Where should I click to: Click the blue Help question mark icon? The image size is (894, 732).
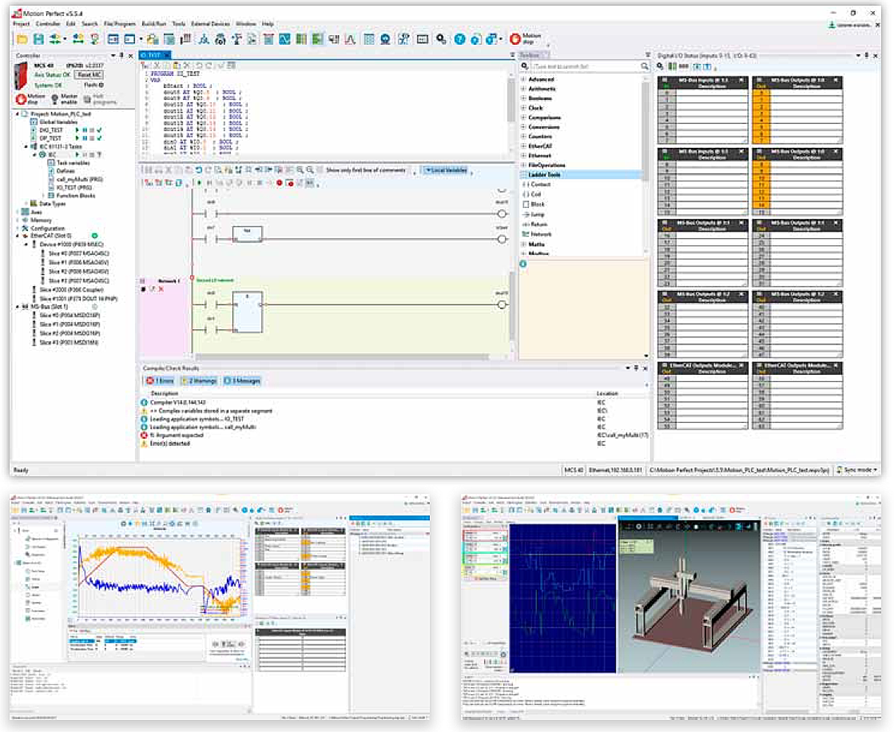tap(460, 39)
